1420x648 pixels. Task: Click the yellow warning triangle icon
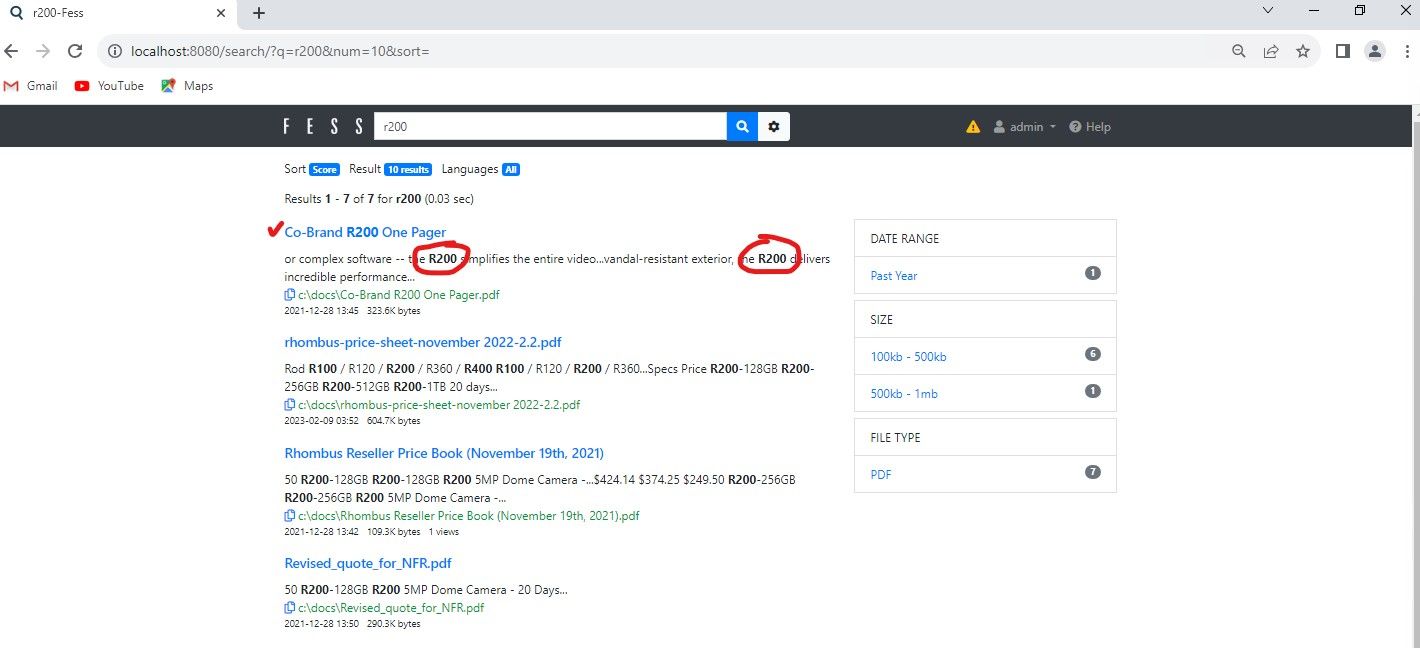[x=973, y=127]
